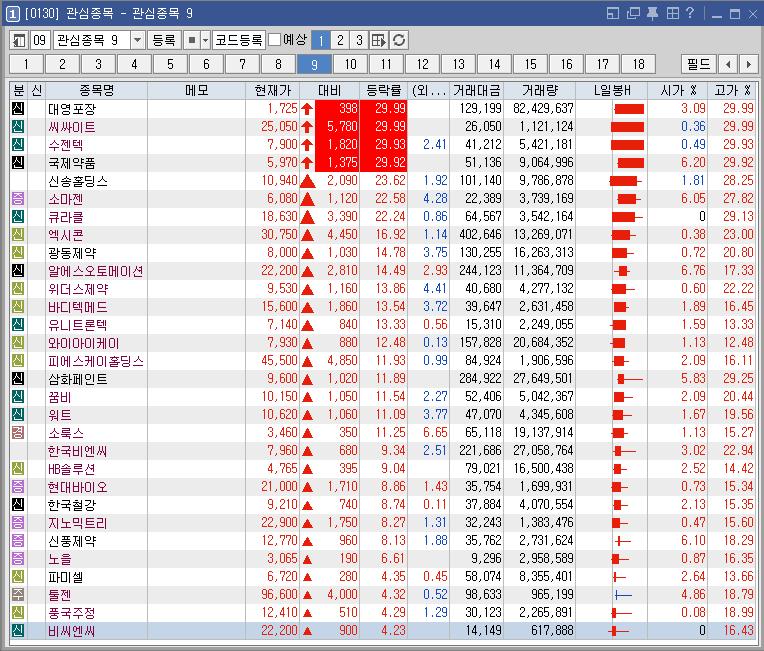764x651 pixels.
Task: Click the group list panel icon beside 09
Action: pyautogui.click(x=19, y=40)
